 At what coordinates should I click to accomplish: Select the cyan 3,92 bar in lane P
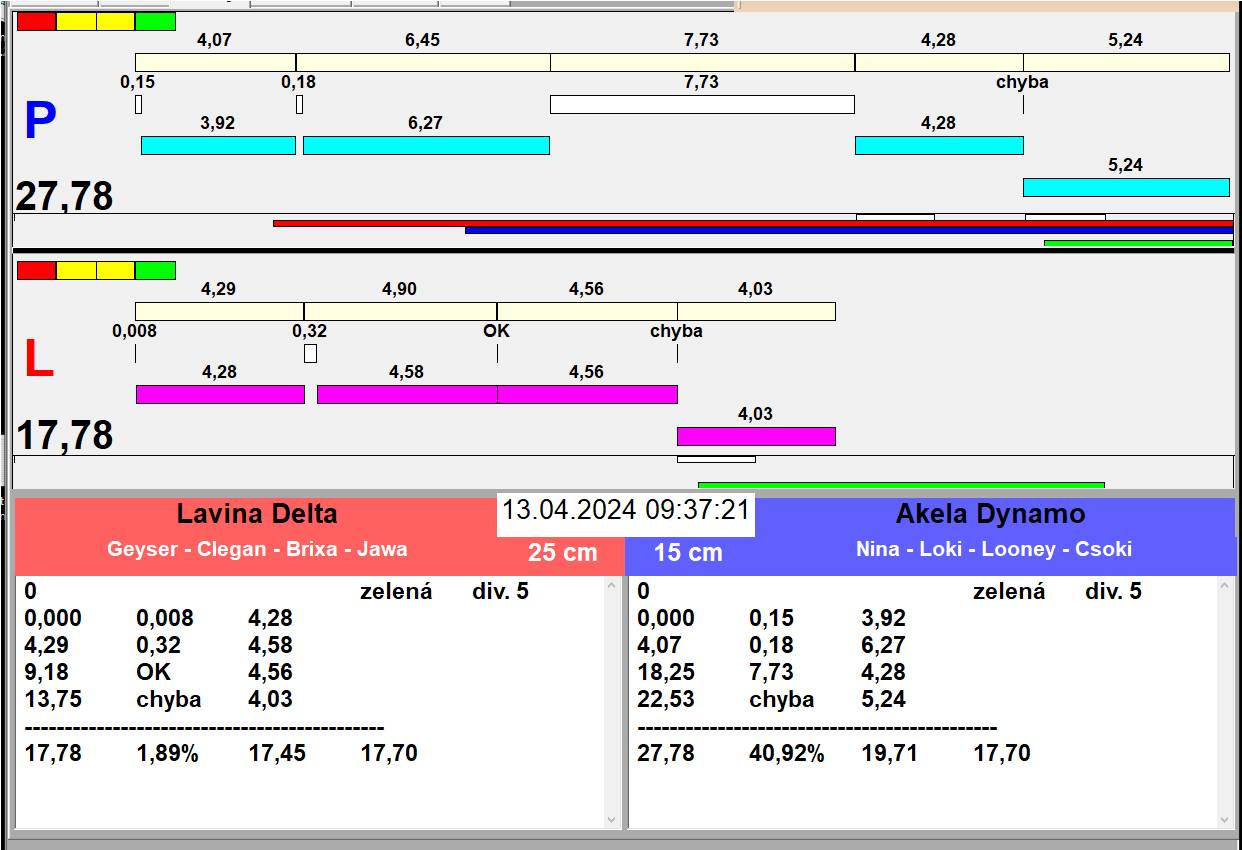[x=218, y=145]
